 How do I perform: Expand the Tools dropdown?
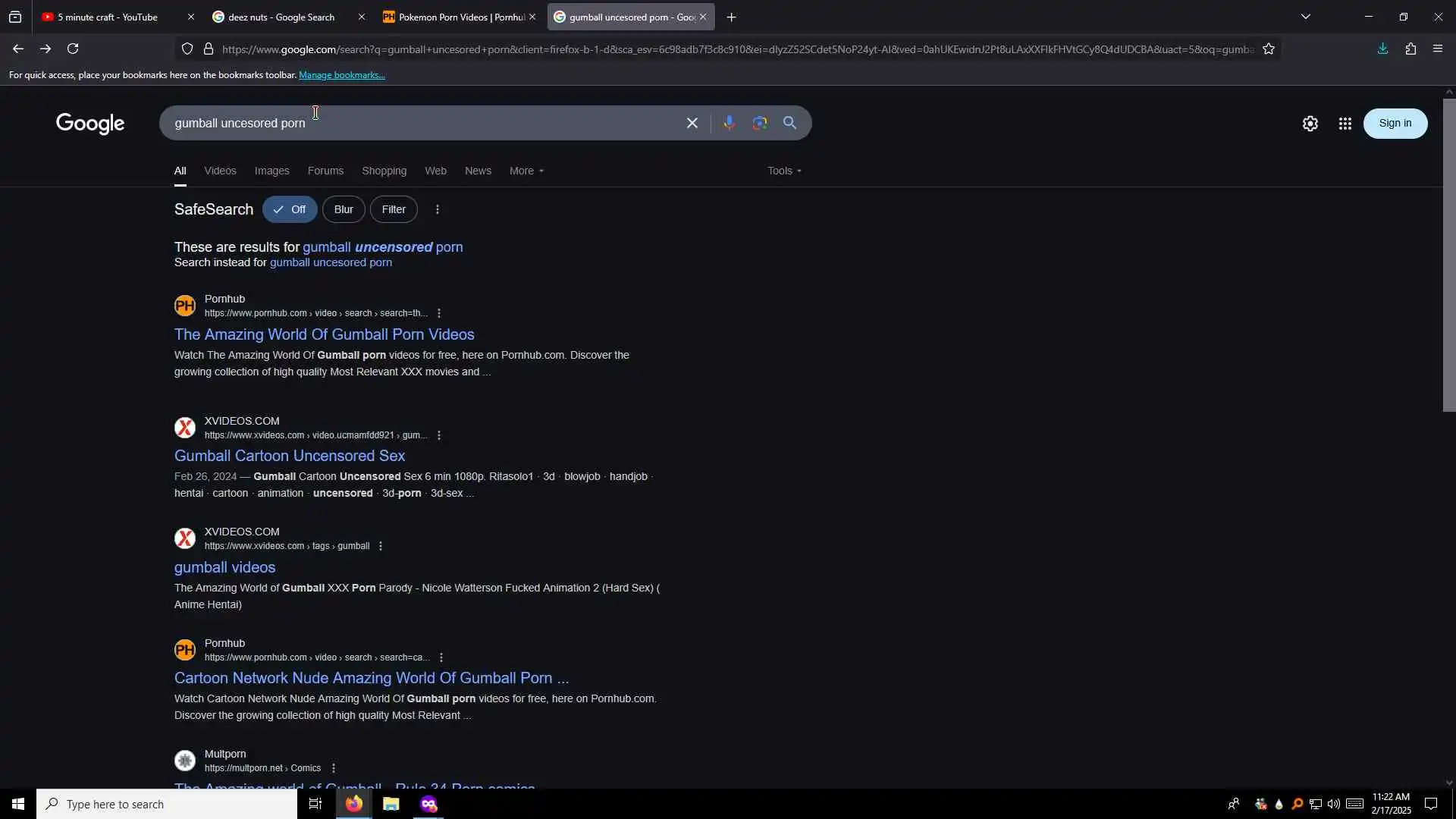click(784, 171)
